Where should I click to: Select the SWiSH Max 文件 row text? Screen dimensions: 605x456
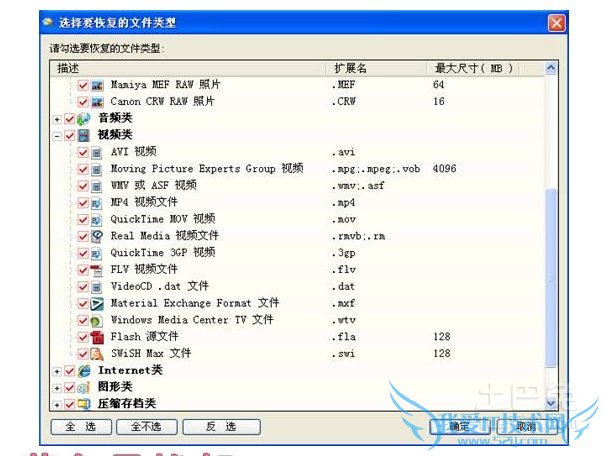click(151, 353)
